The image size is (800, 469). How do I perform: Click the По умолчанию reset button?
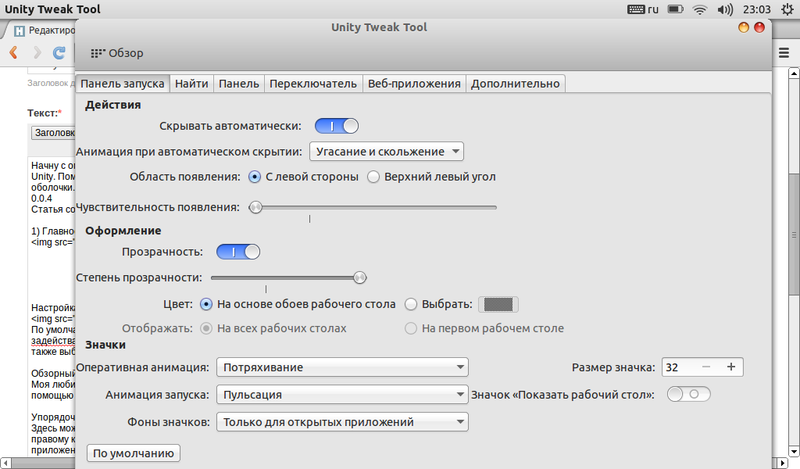[x=133, y=453]
